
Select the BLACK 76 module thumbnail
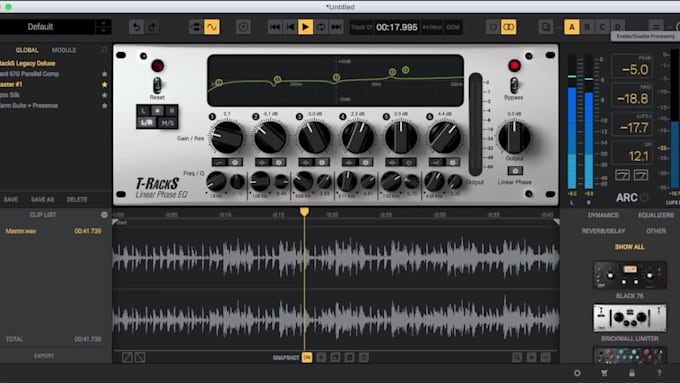(x=630, y=275)
